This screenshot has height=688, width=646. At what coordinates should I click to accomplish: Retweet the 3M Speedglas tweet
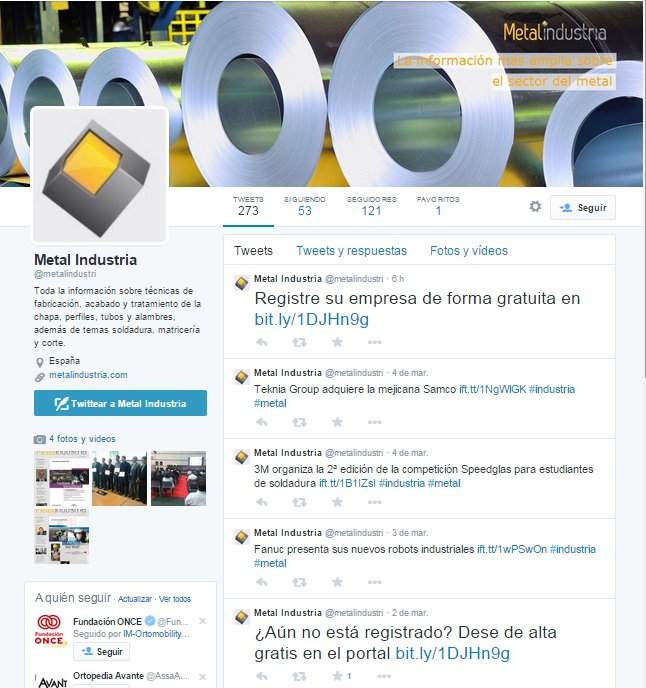click(299, 502)
